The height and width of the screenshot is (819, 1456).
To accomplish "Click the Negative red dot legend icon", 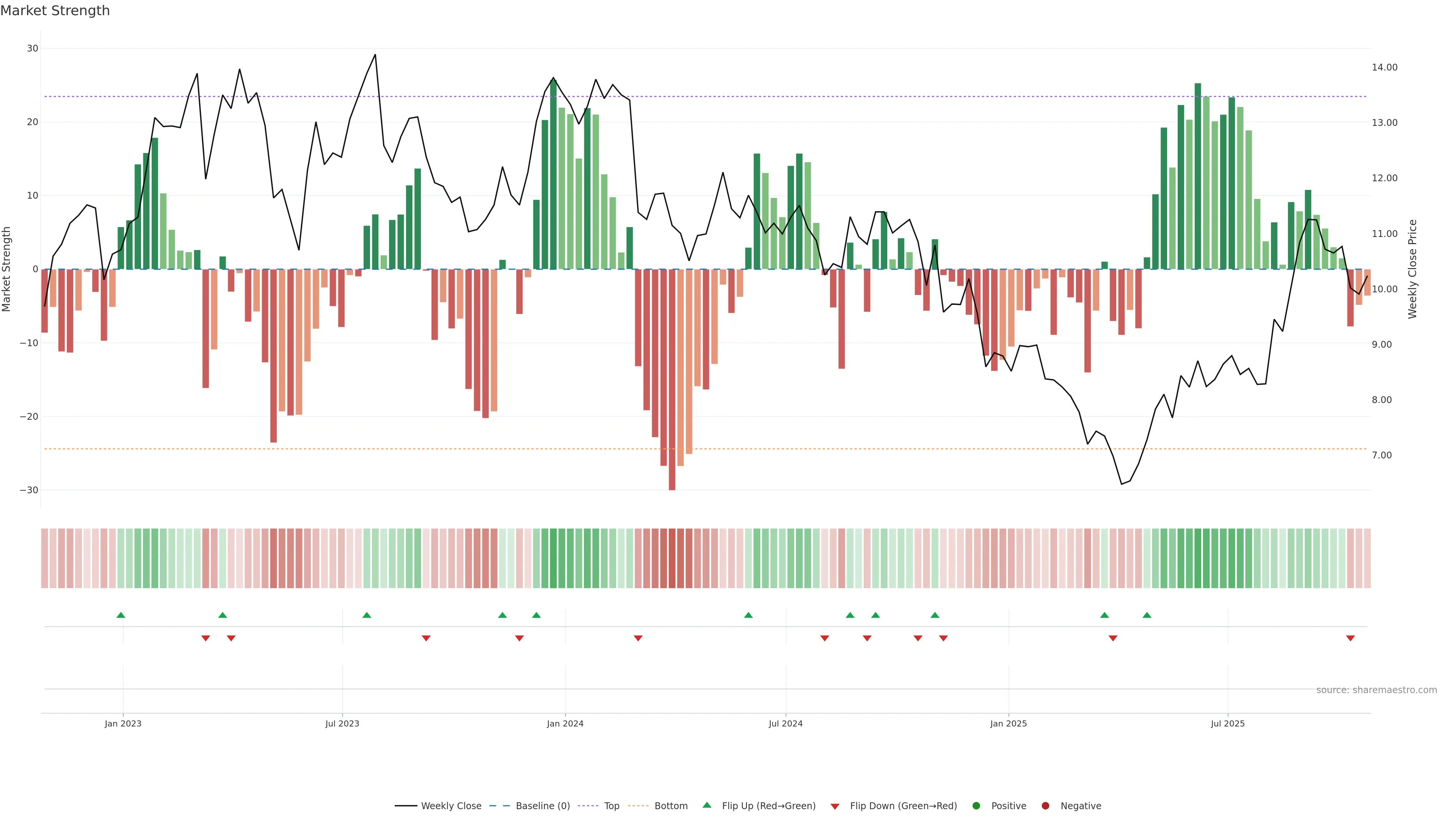I will (x=1045, y=805).
